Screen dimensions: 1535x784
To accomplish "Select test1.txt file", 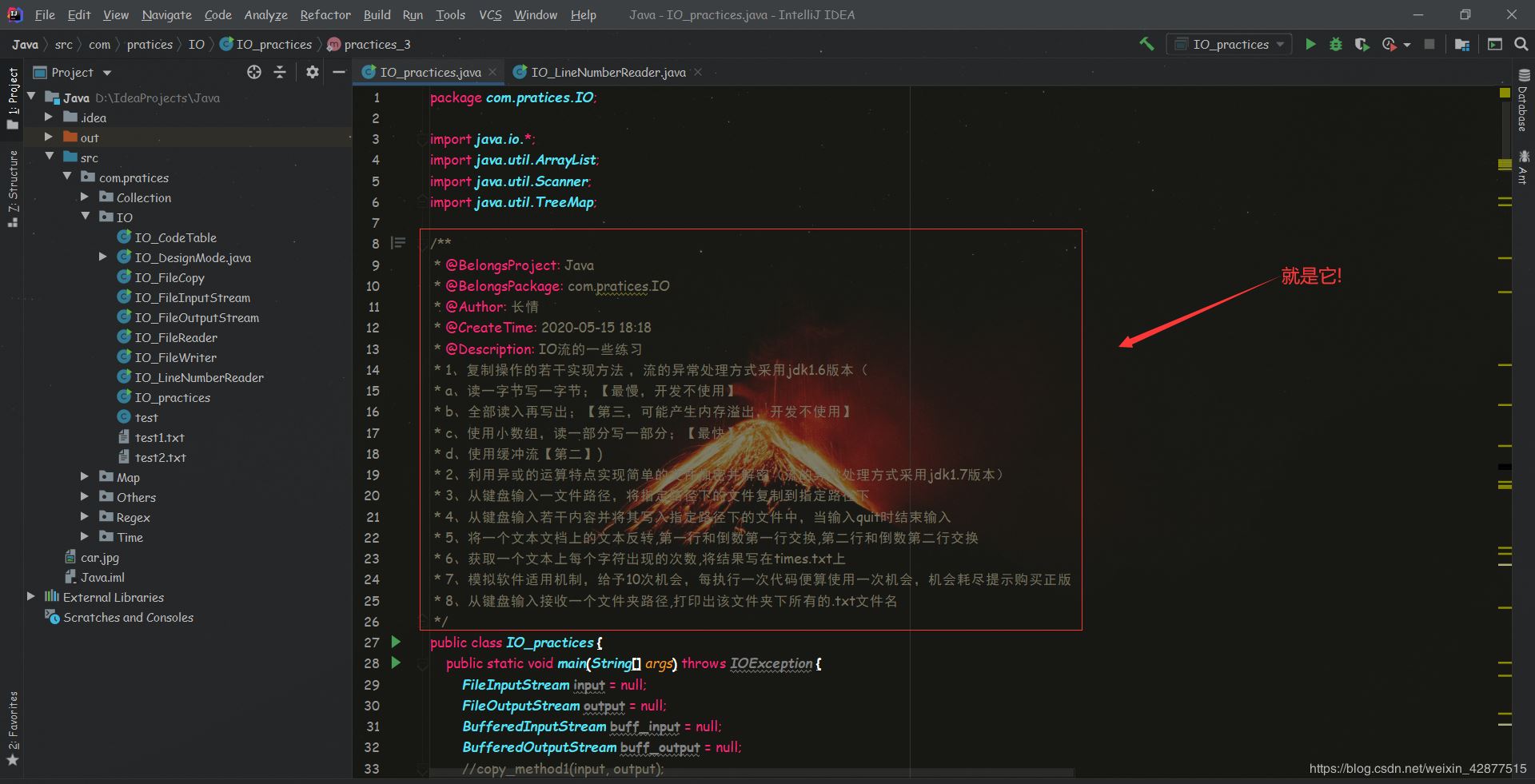I will tap(150, 437).
